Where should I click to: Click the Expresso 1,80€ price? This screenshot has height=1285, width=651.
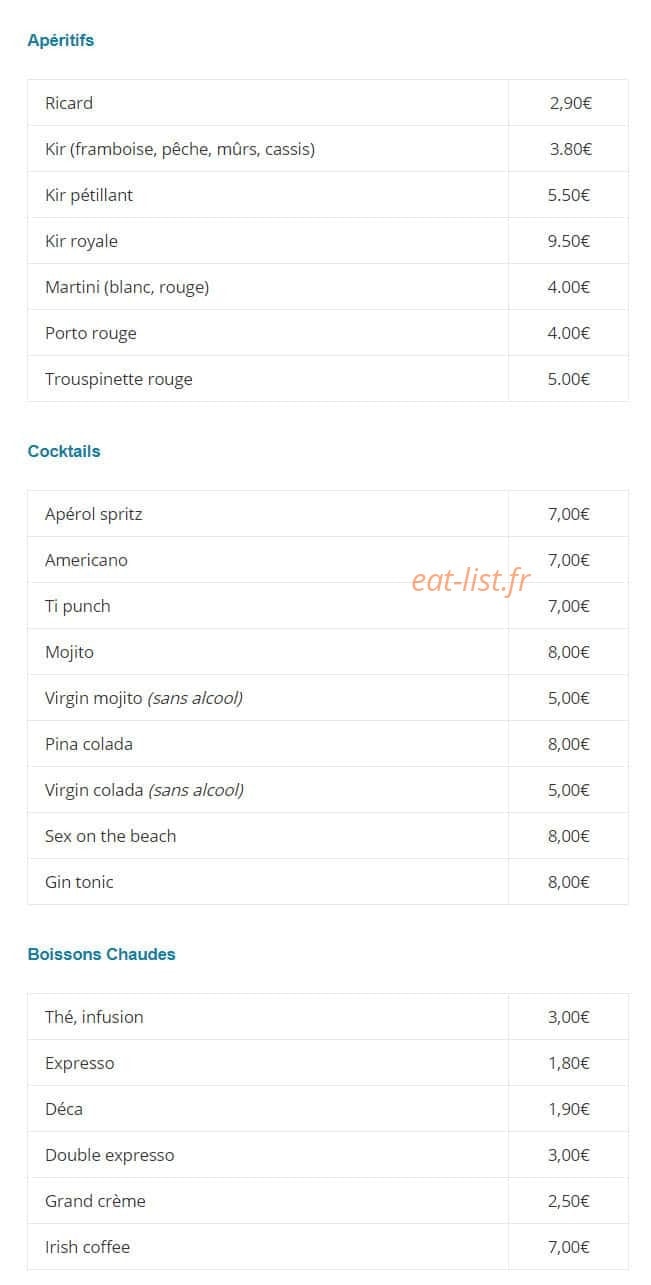point(569,1063)
